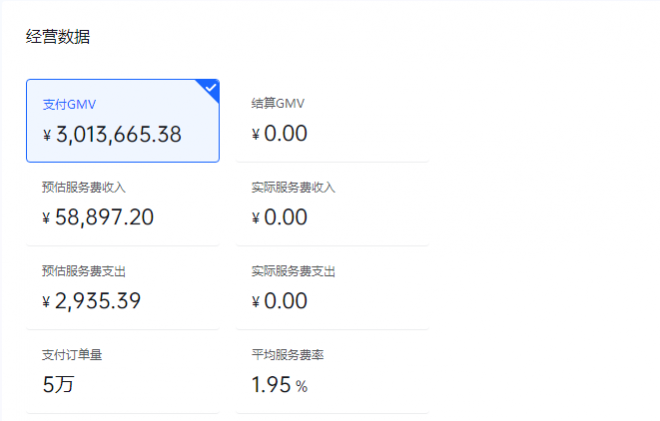
Task: Click the 平均服务费率 label text
Action: 287,355
